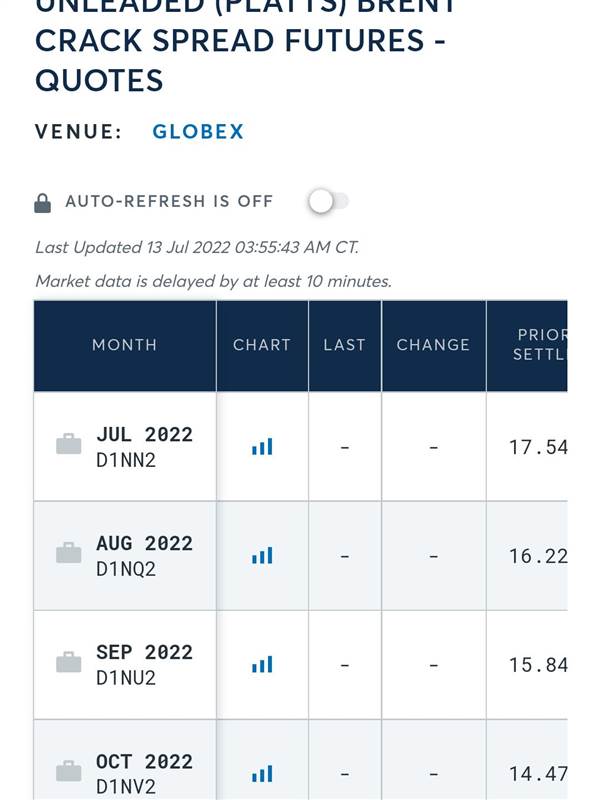Open the chart icon for AUG 2022
Viewport: 600px width, 800px height.
coord(262,556)
